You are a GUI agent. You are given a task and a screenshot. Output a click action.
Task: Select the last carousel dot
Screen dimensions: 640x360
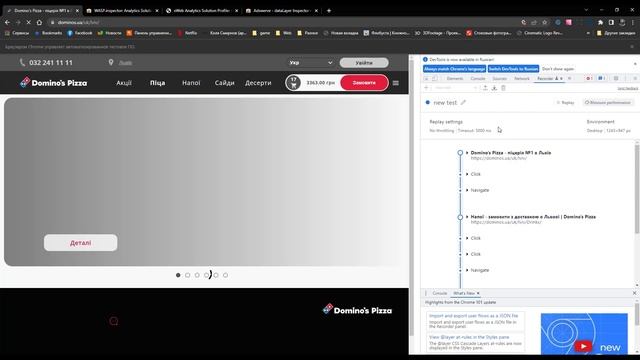225,275
